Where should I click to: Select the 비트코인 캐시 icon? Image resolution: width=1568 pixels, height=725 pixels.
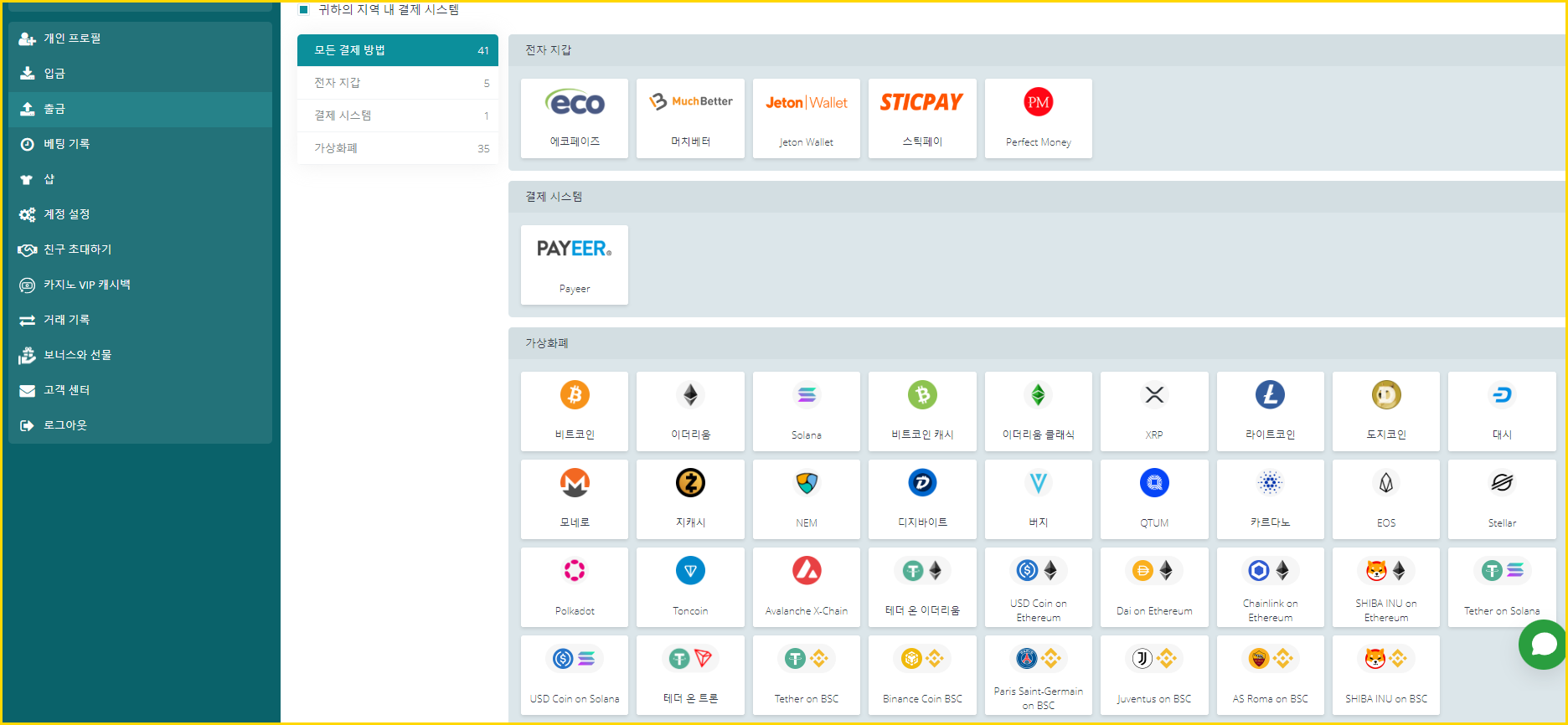coord(922,395)
